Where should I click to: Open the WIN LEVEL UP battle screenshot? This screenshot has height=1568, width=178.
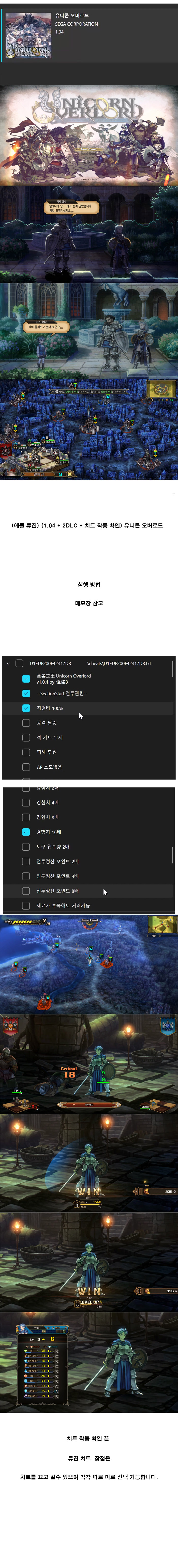click(x=89, y=1261)
